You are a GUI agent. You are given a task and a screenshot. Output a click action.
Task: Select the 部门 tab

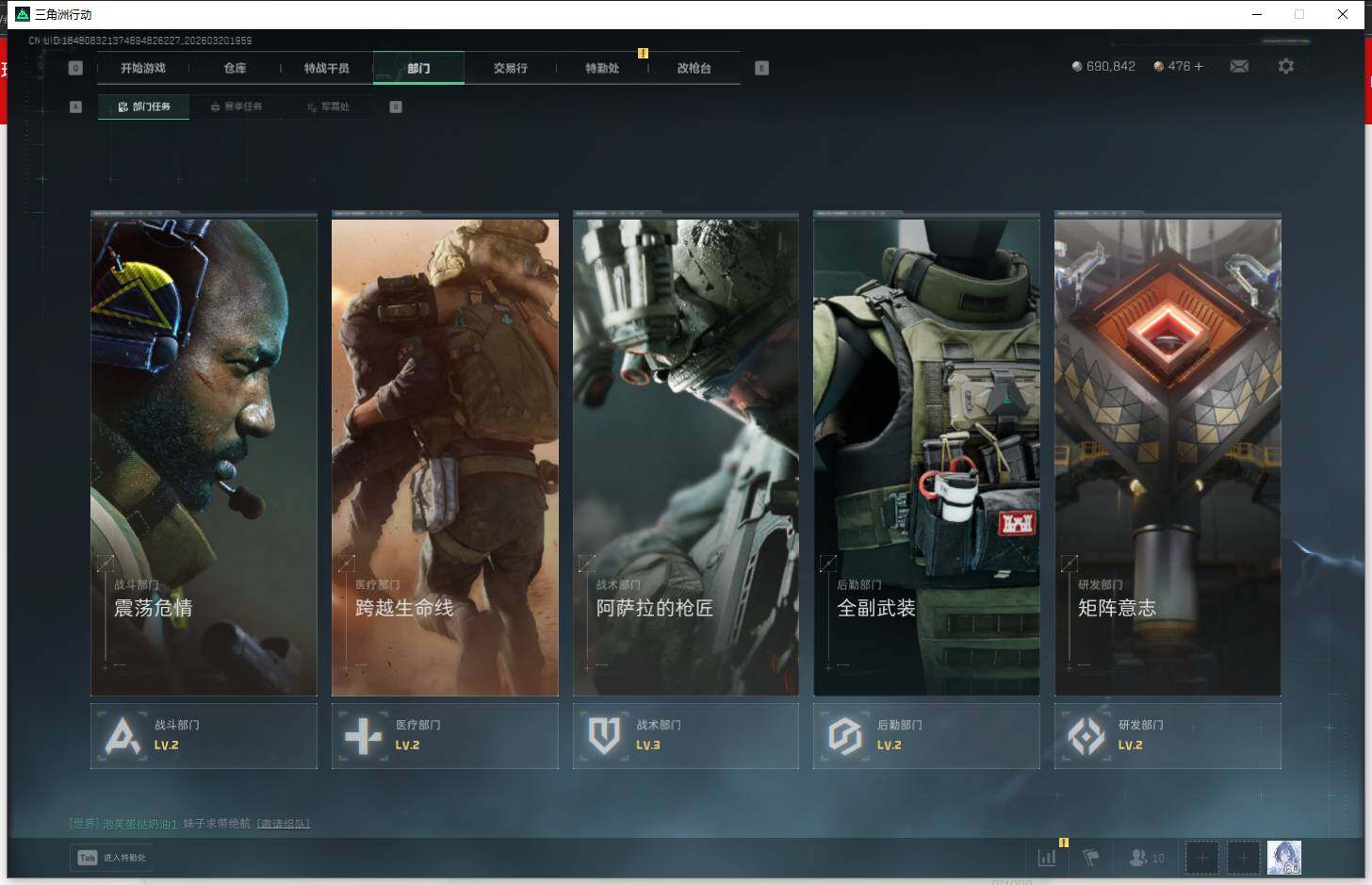point(418,68)
